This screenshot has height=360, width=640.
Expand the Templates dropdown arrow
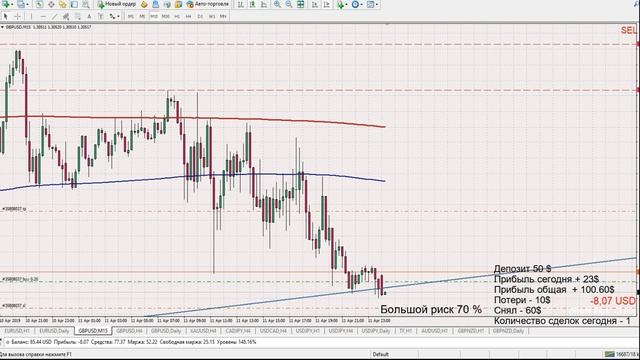[x=377, y=4]
